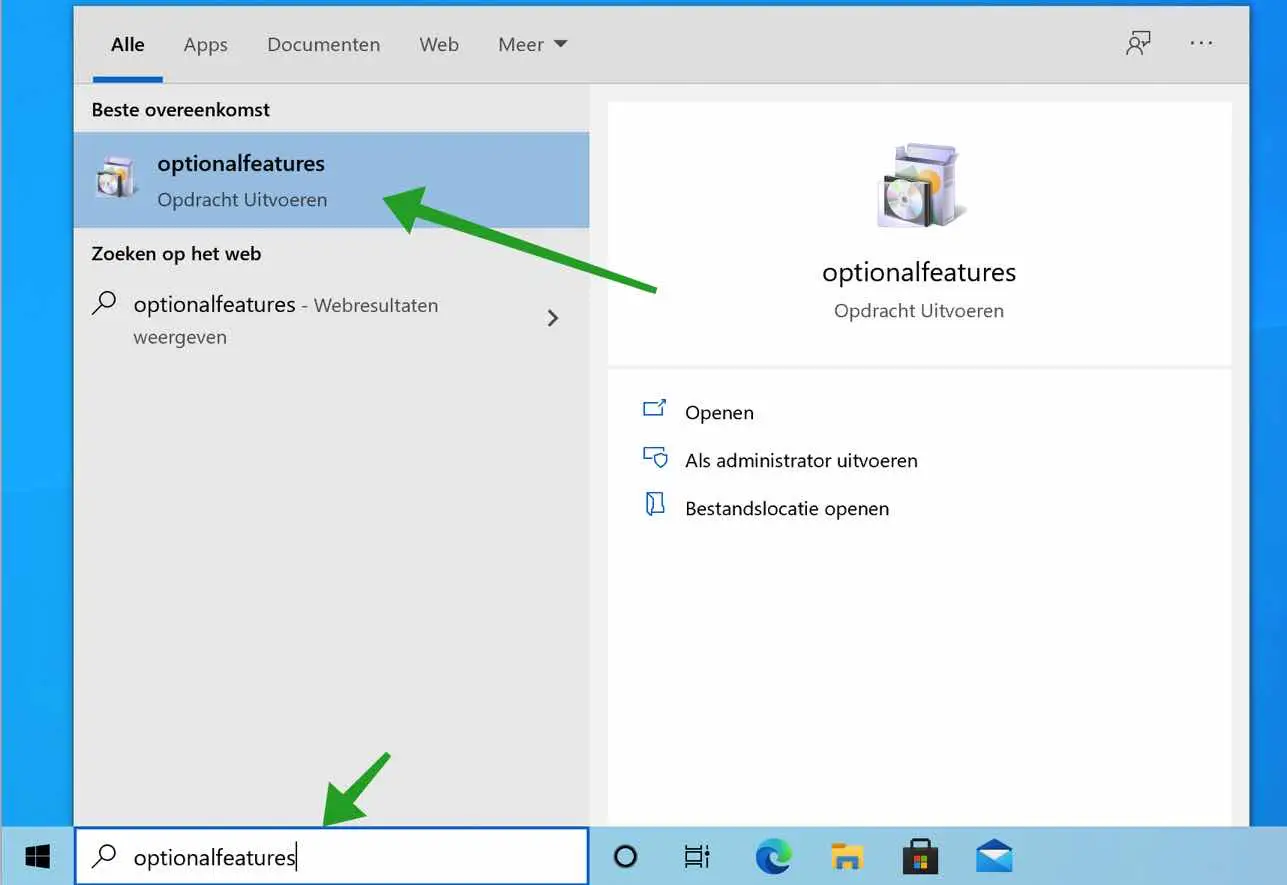Choose Bestandslocatie openen
1287x885 pixels.
pos(787,508)
